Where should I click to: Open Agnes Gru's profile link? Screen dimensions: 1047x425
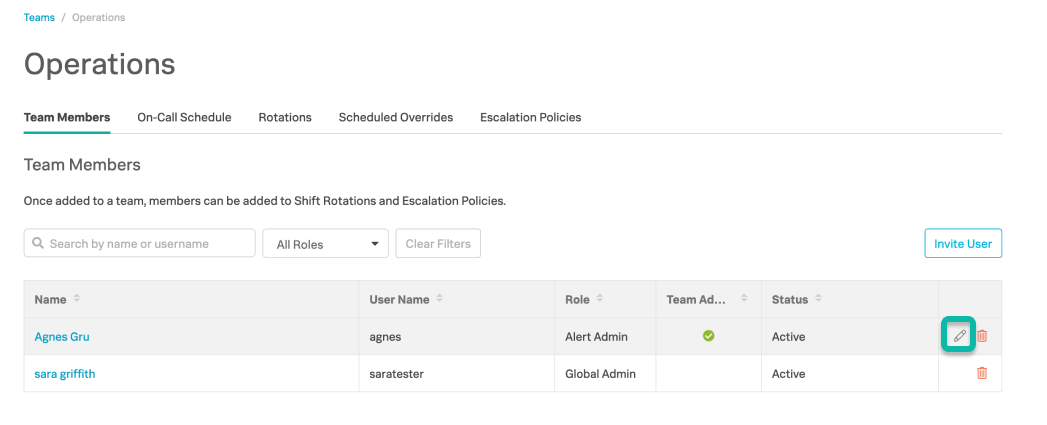[x=62, y=336]
